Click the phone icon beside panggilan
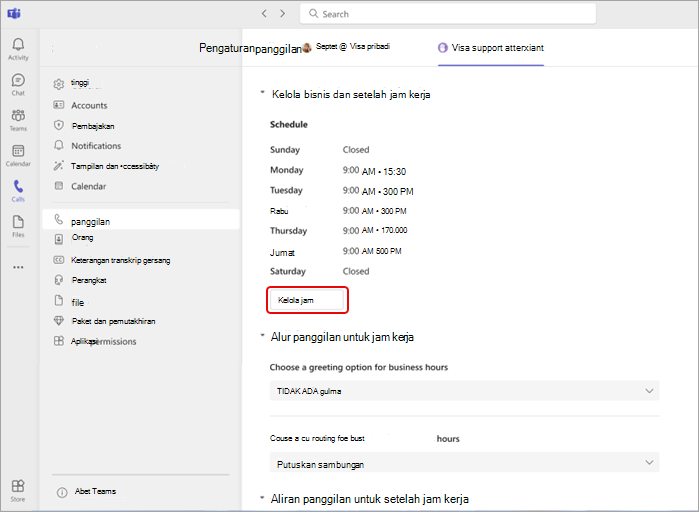This screenshot has height=512, width=699. point(59,219)
